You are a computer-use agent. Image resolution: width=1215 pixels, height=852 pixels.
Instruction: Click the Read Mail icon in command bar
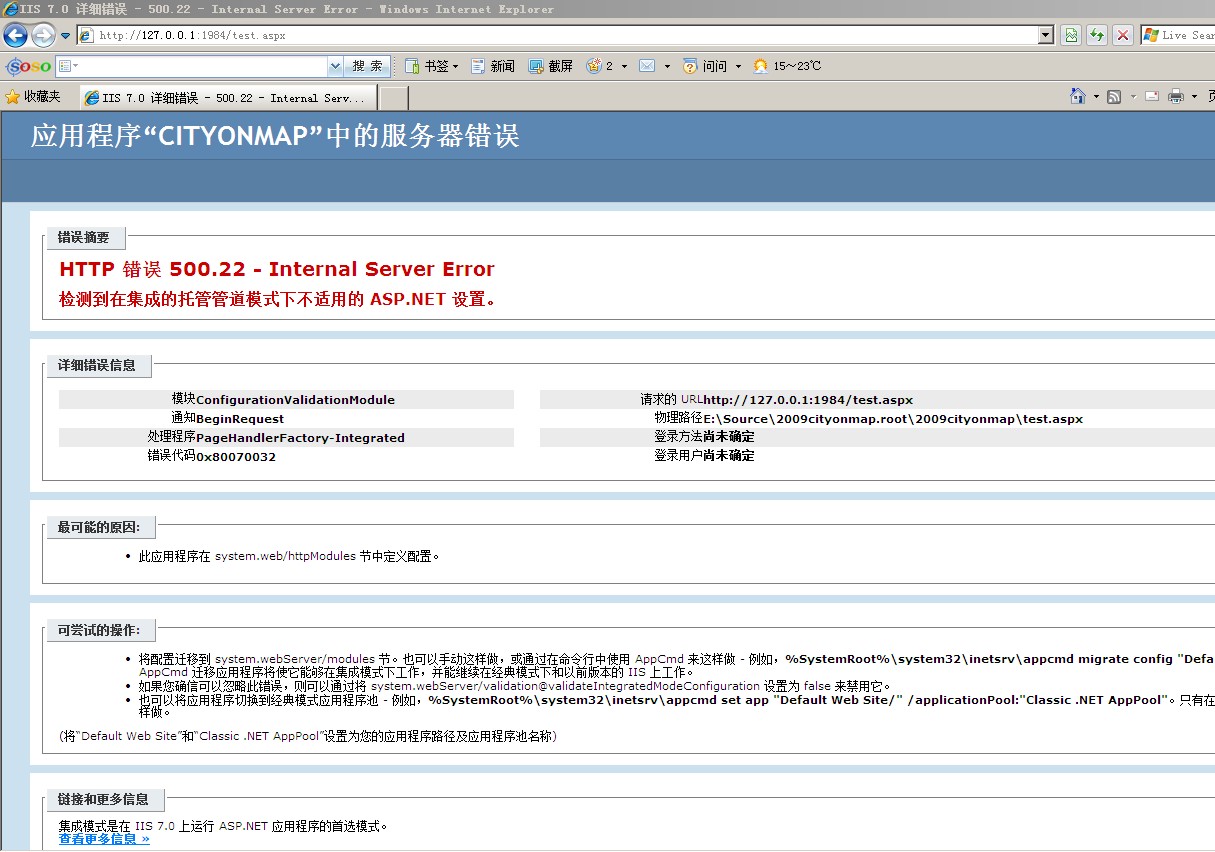coord(1152,97)
